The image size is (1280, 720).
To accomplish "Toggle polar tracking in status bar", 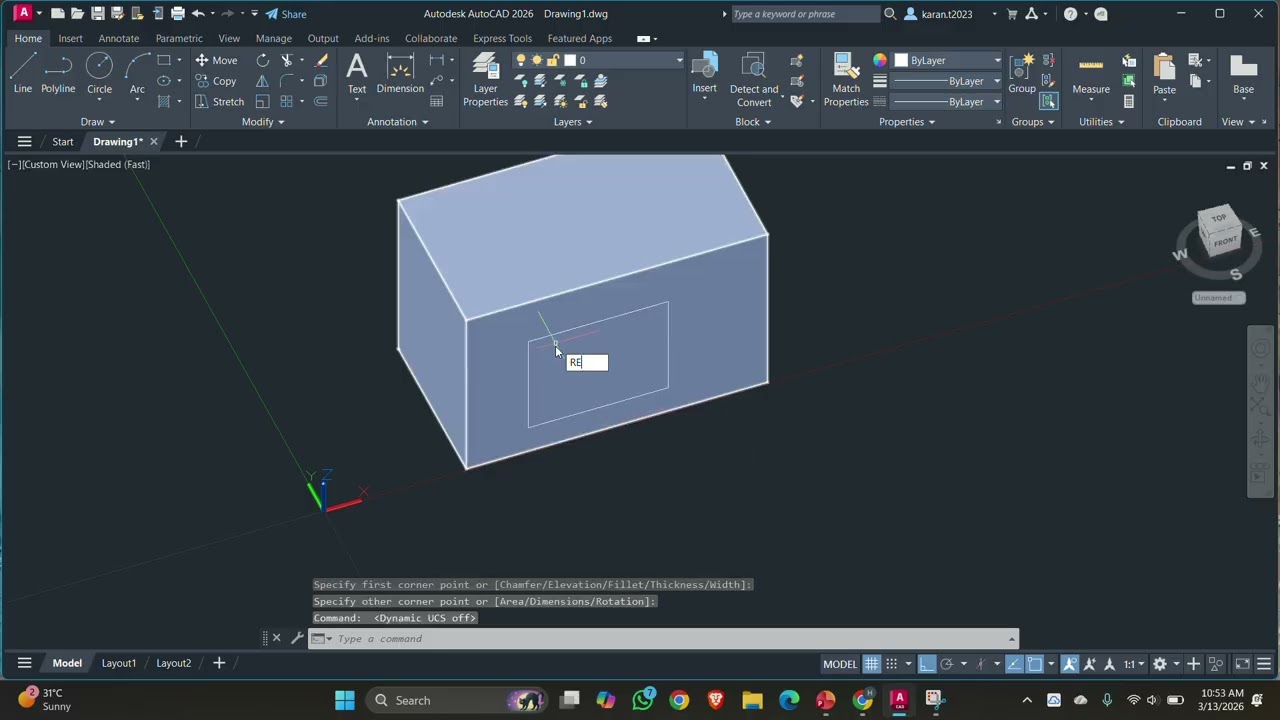I will (x=946, y=664).
